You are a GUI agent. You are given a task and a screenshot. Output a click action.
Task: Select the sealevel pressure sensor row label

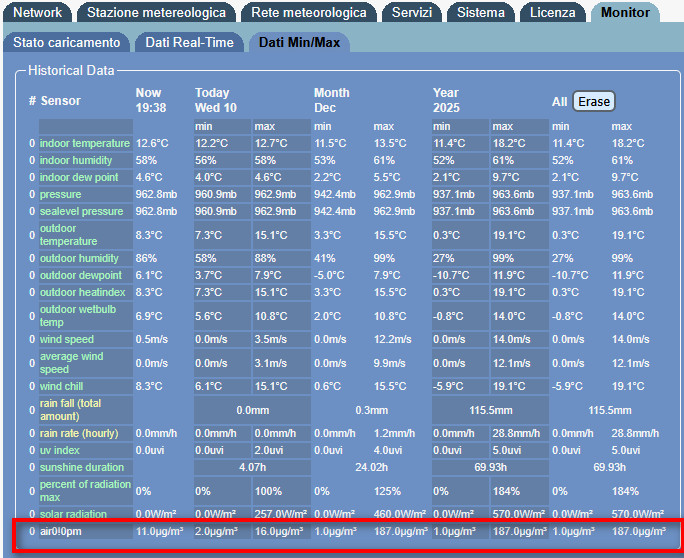(x=81, y=212)
